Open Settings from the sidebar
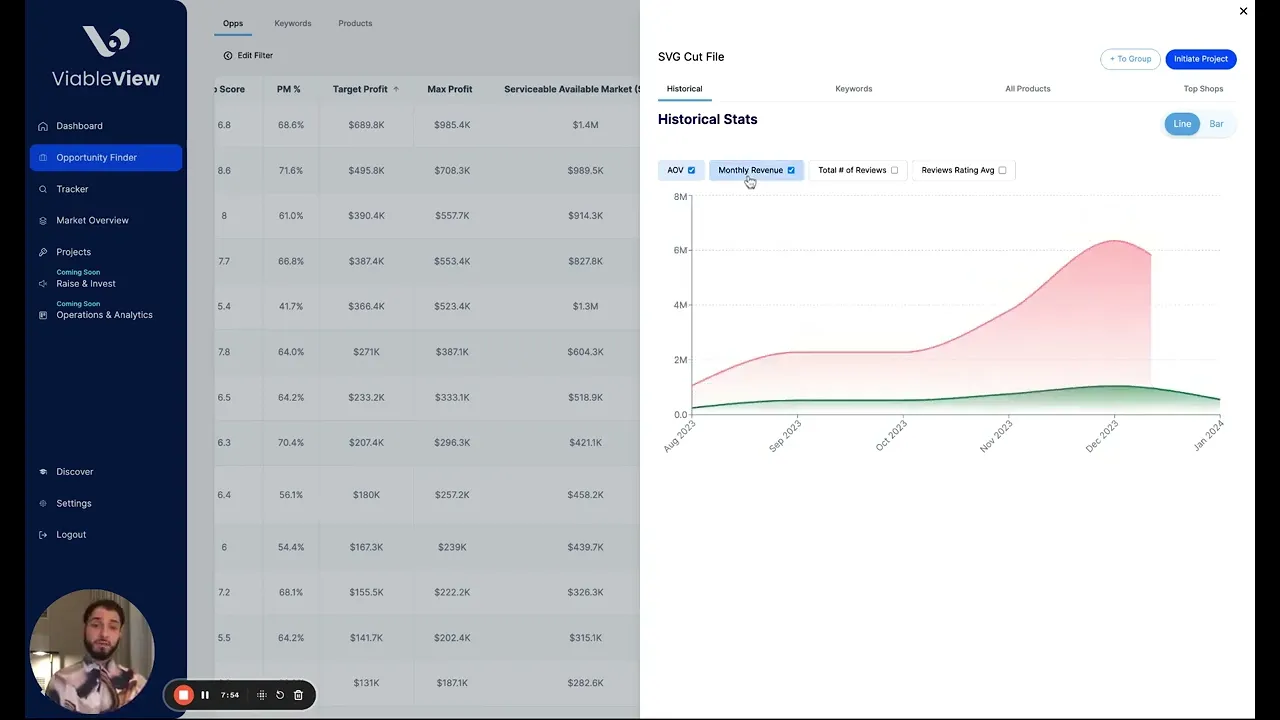Viewport: 1280px width, 720px height. pos(73,503)
